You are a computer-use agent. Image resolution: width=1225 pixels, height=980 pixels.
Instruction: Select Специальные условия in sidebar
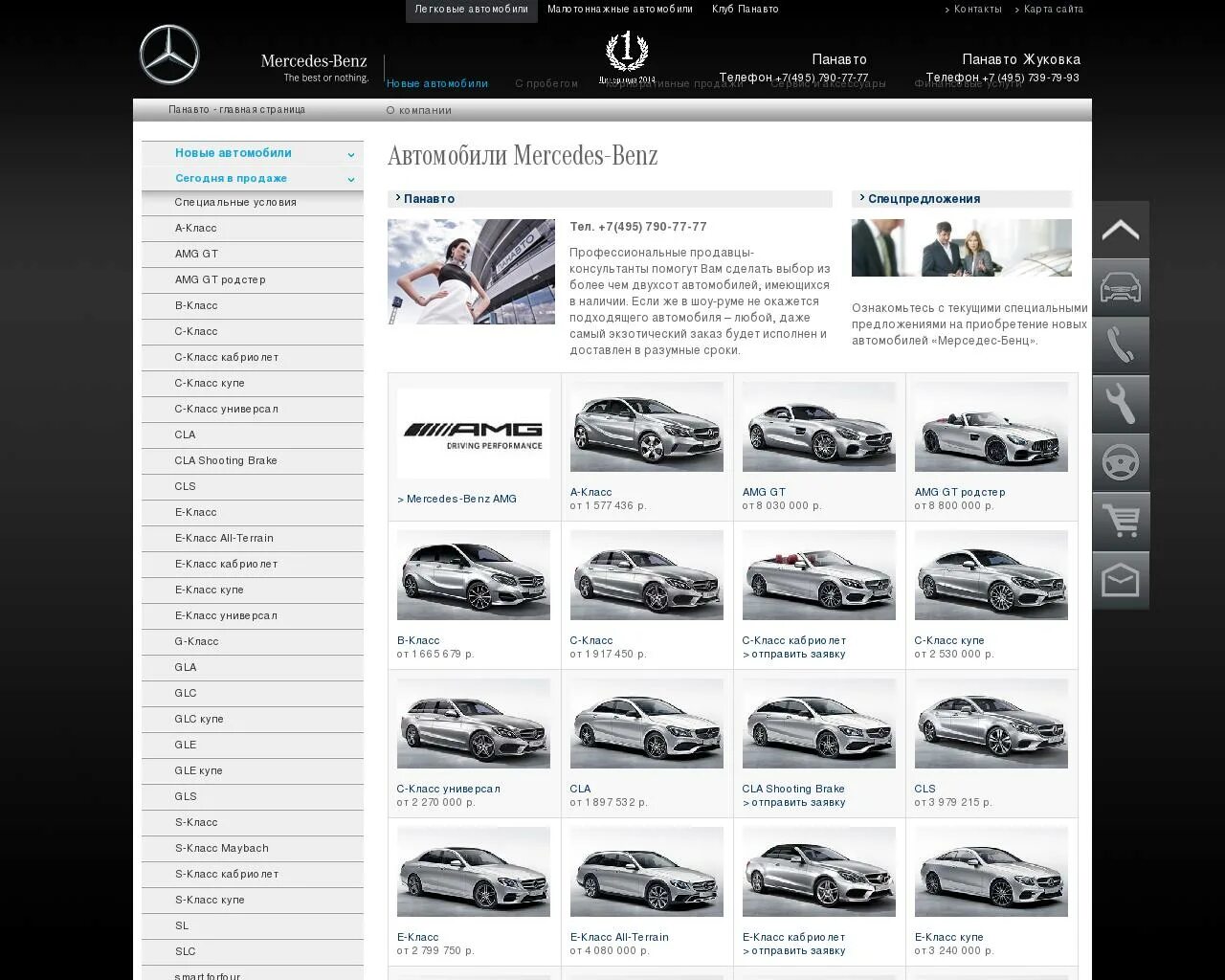point(253,203)
